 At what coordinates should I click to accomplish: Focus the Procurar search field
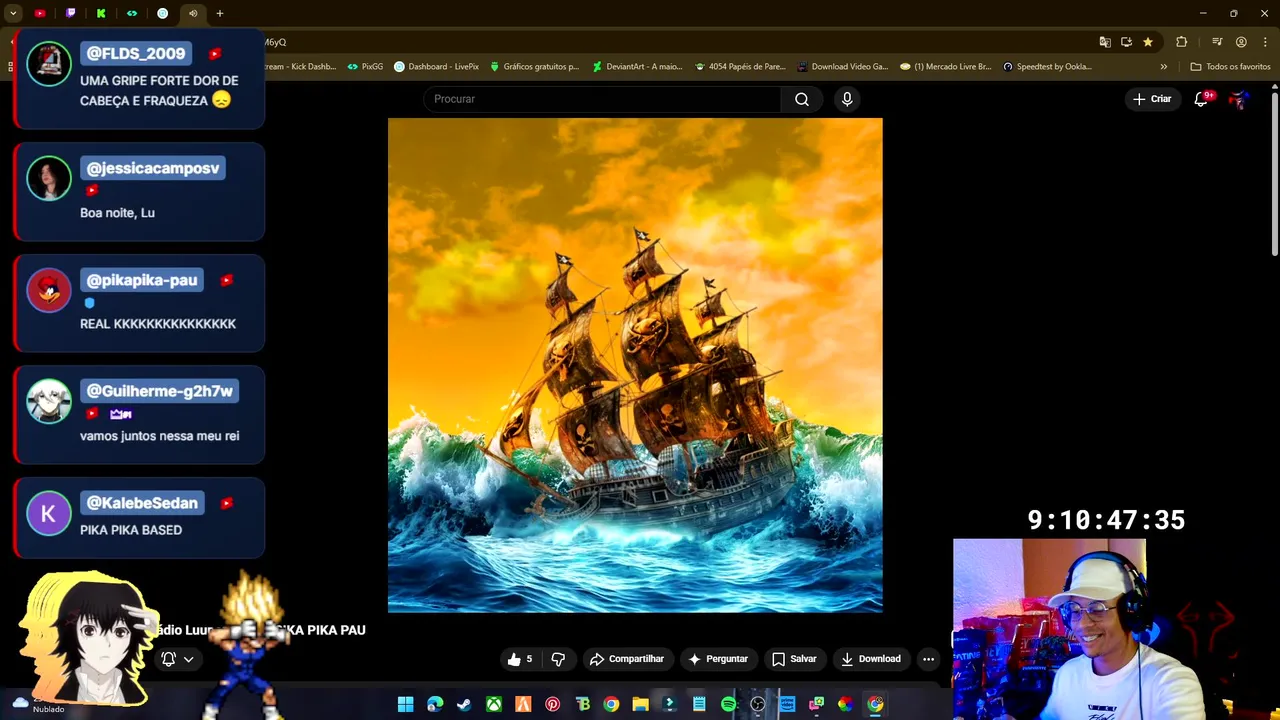click(602, 99)
